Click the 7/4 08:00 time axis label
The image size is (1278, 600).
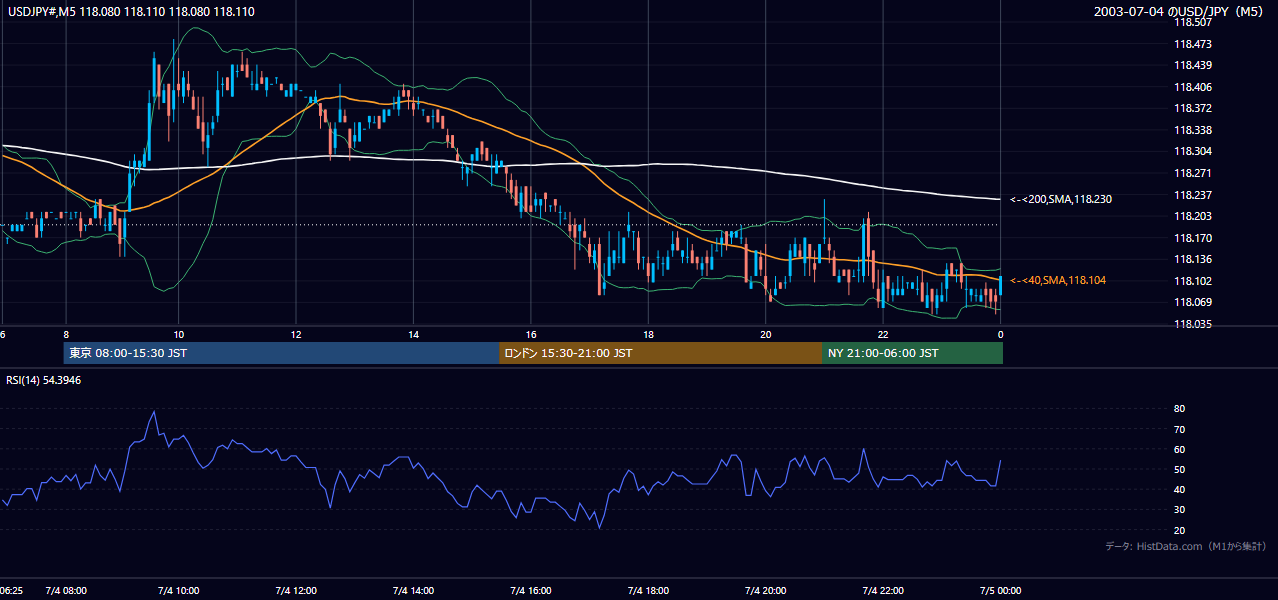(66, 591)
